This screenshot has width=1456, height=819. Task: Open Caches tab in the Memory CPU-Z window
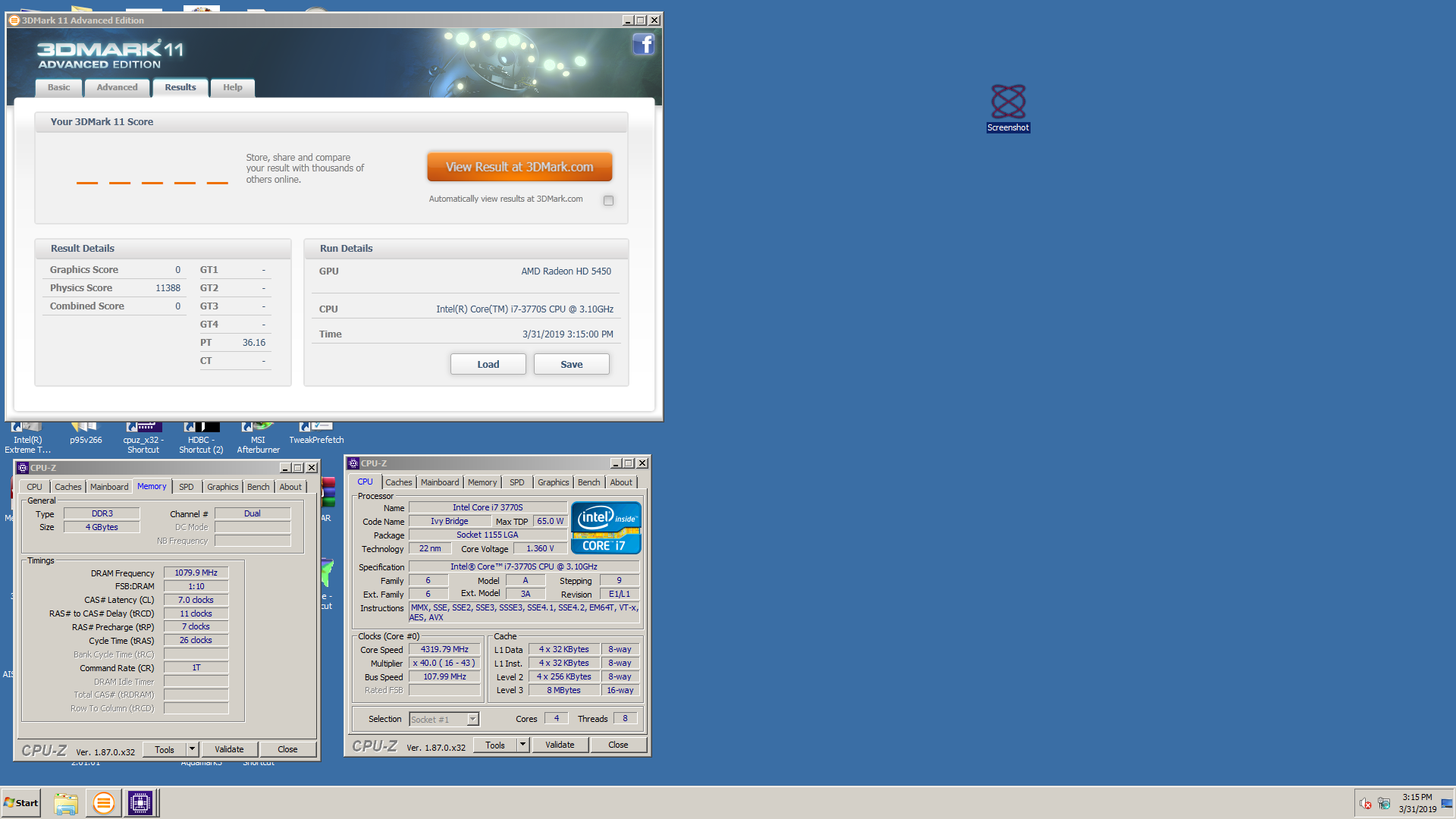click(68, 487)
